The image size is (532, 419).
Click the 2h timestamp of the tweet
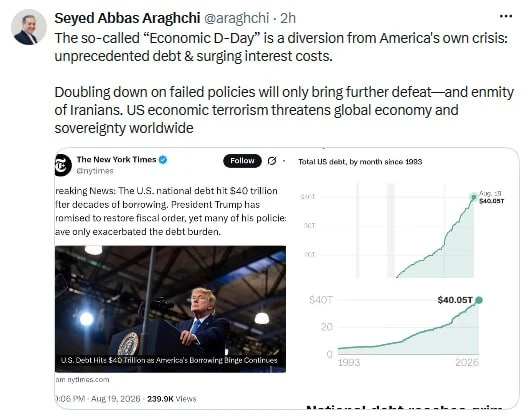(288, 18)
